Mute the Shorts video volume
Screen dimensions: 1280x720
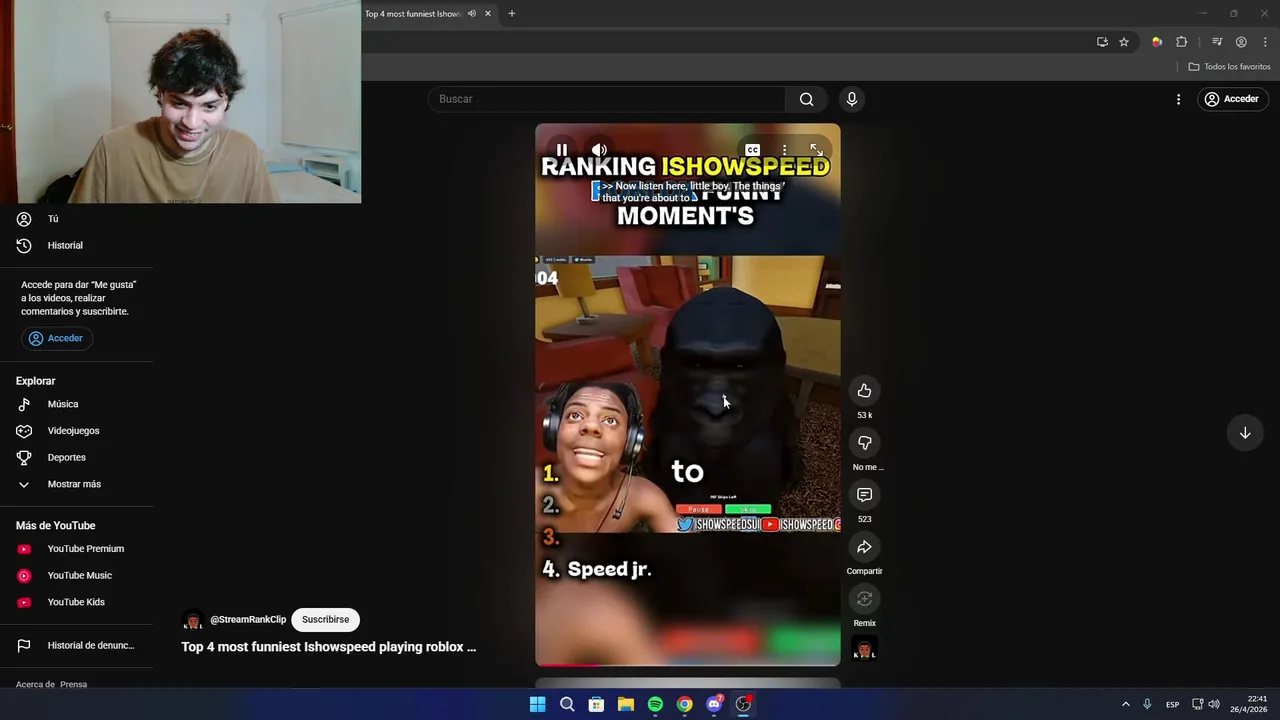point(599,150)
